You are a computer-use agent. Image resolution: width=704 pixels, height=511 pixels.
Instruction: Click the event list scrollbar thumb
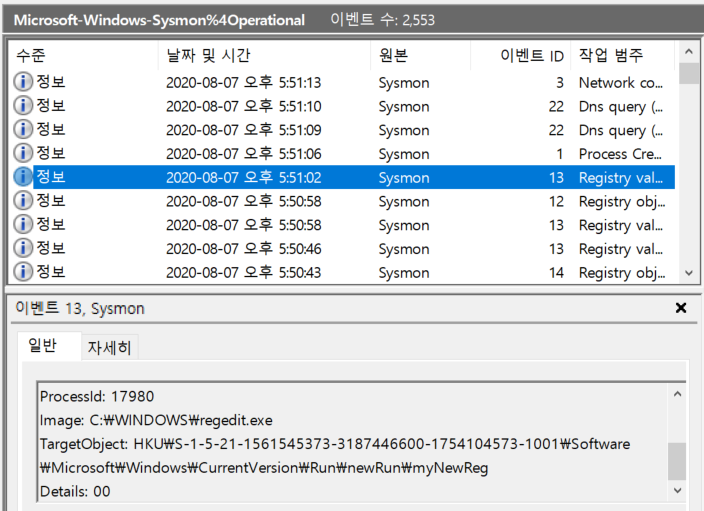coord(689,73)
